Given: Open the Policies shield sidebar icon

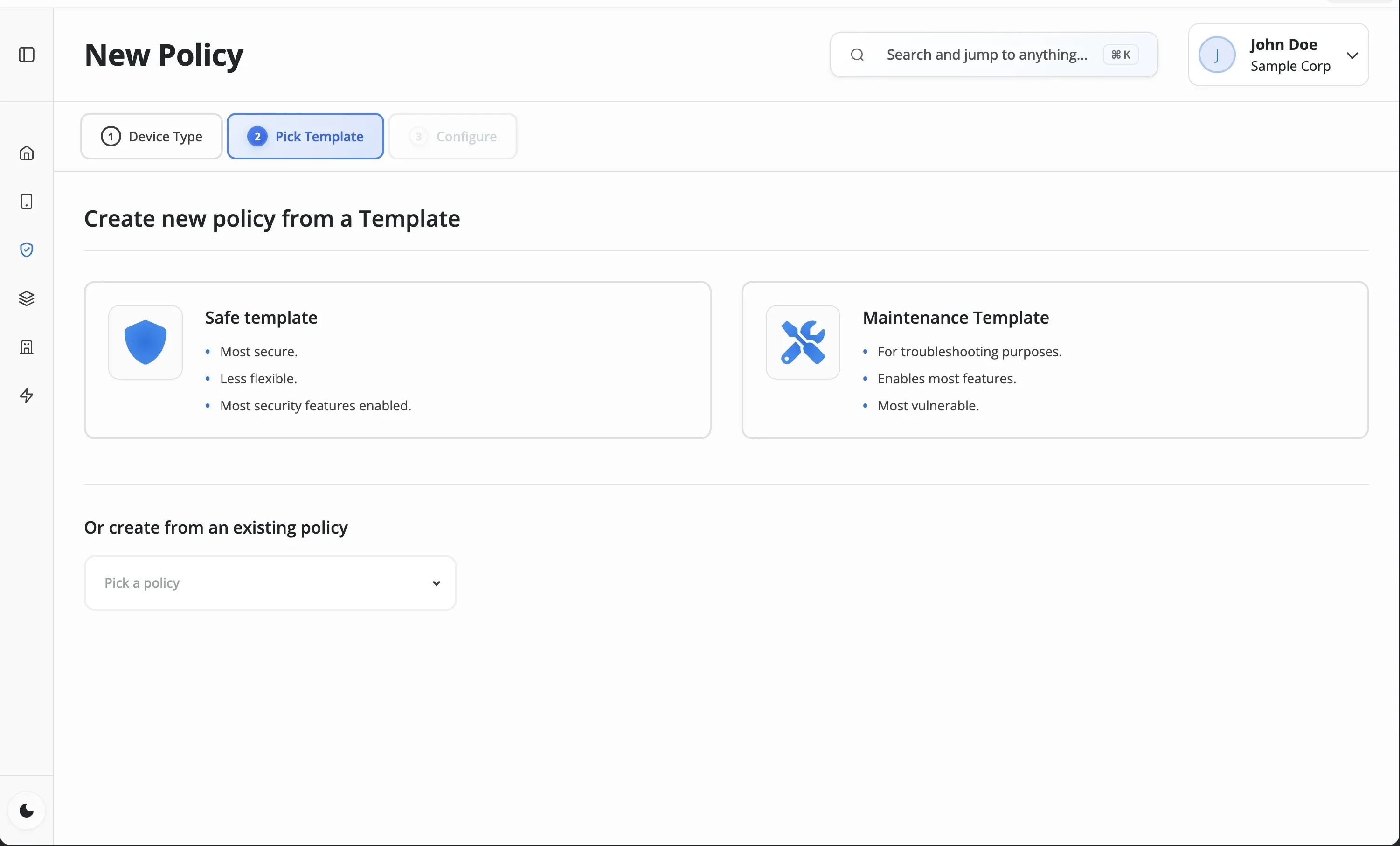Looking at the screenshot, I should (27, 250).
